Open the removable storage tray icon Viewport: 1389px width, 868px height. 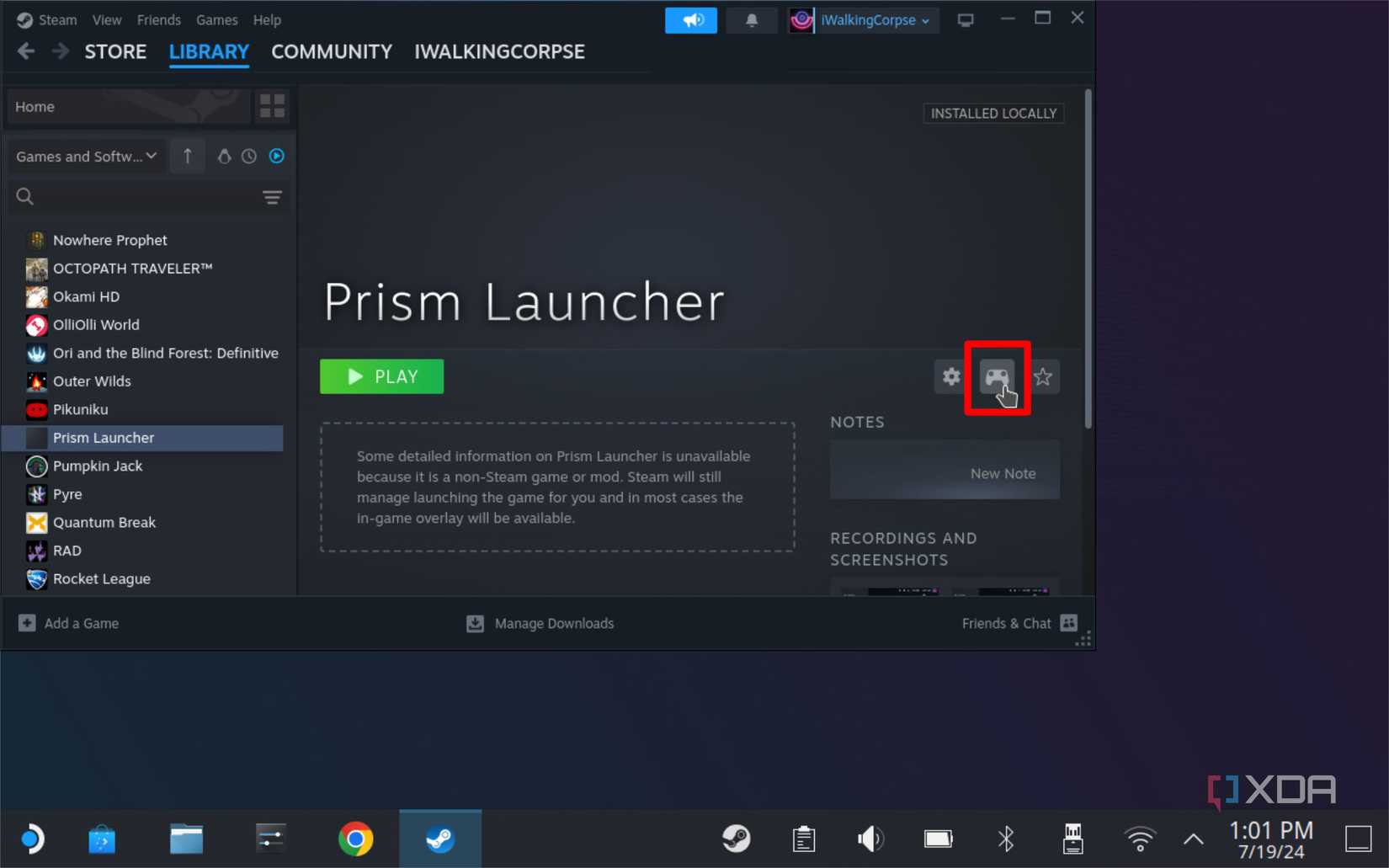tap(1072, 839)
